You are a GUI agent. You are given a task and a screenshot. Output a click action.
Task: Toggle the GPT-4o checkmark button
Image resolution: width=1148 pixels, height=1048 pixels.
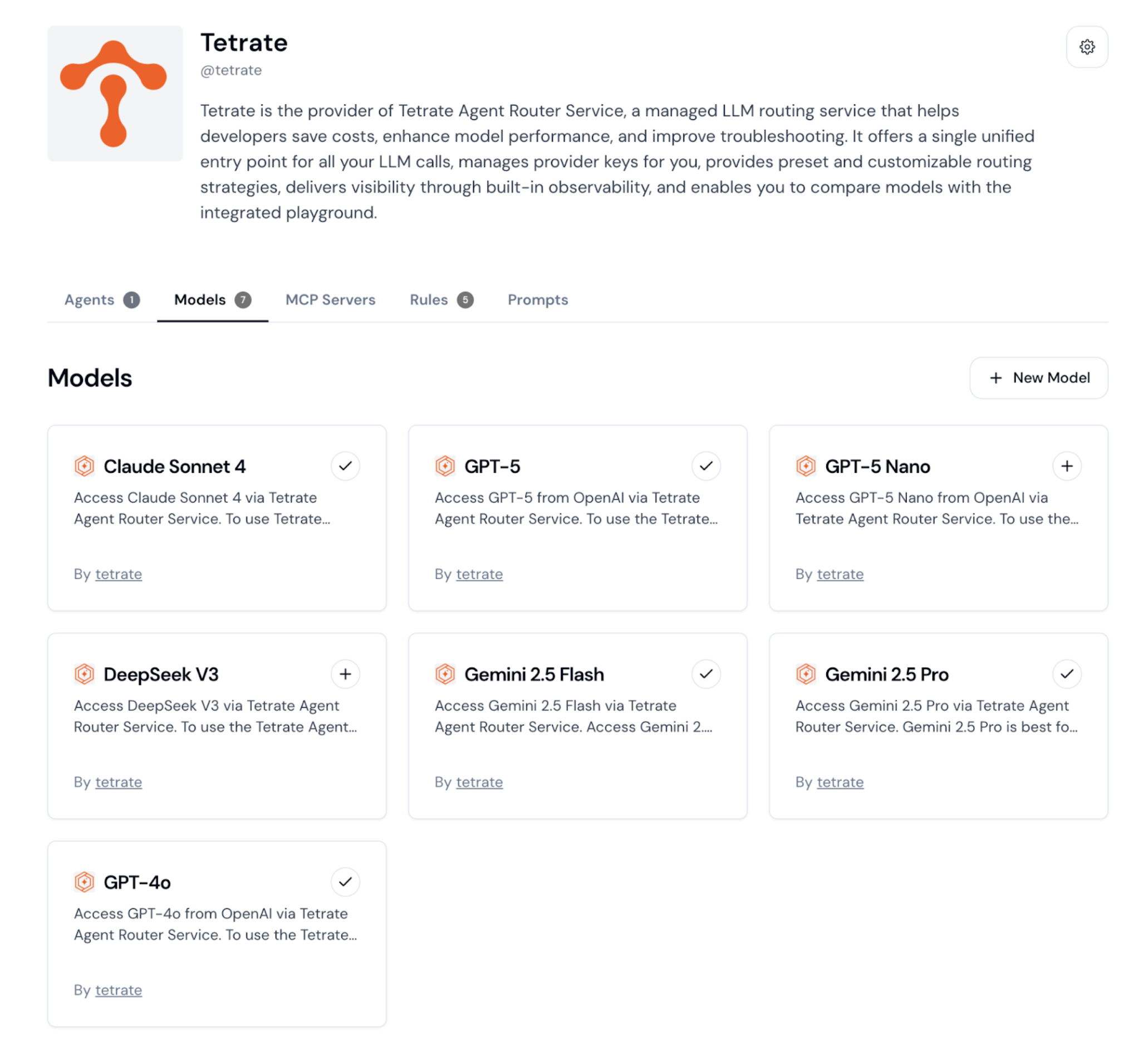pyautogui.click(x=345, y=882)
